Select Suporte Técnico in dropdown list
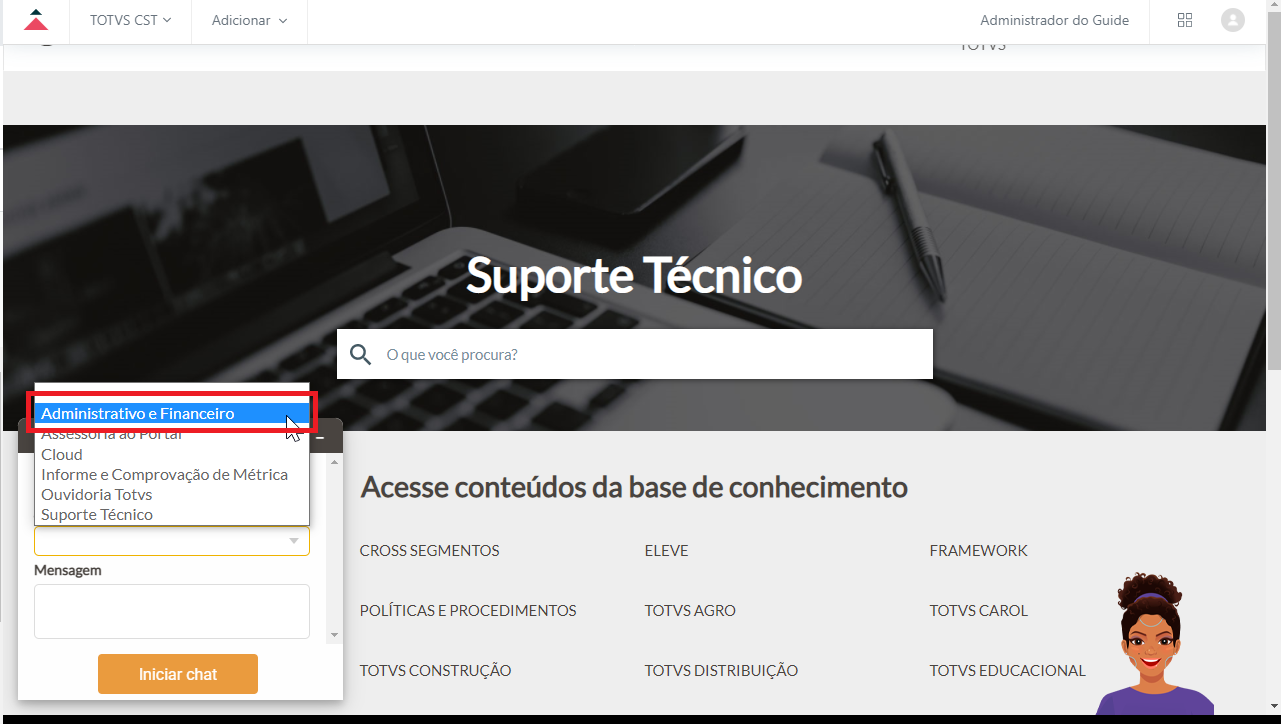 (x=172, y=514)
